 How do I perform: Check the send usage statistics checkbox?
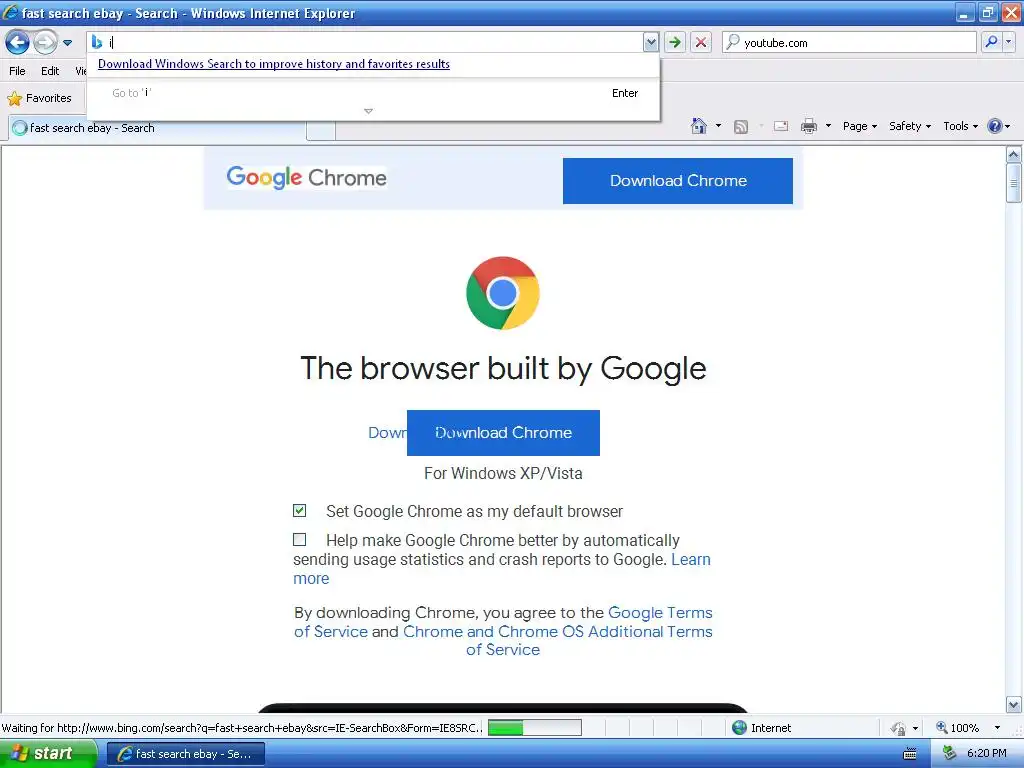point(300,539)
